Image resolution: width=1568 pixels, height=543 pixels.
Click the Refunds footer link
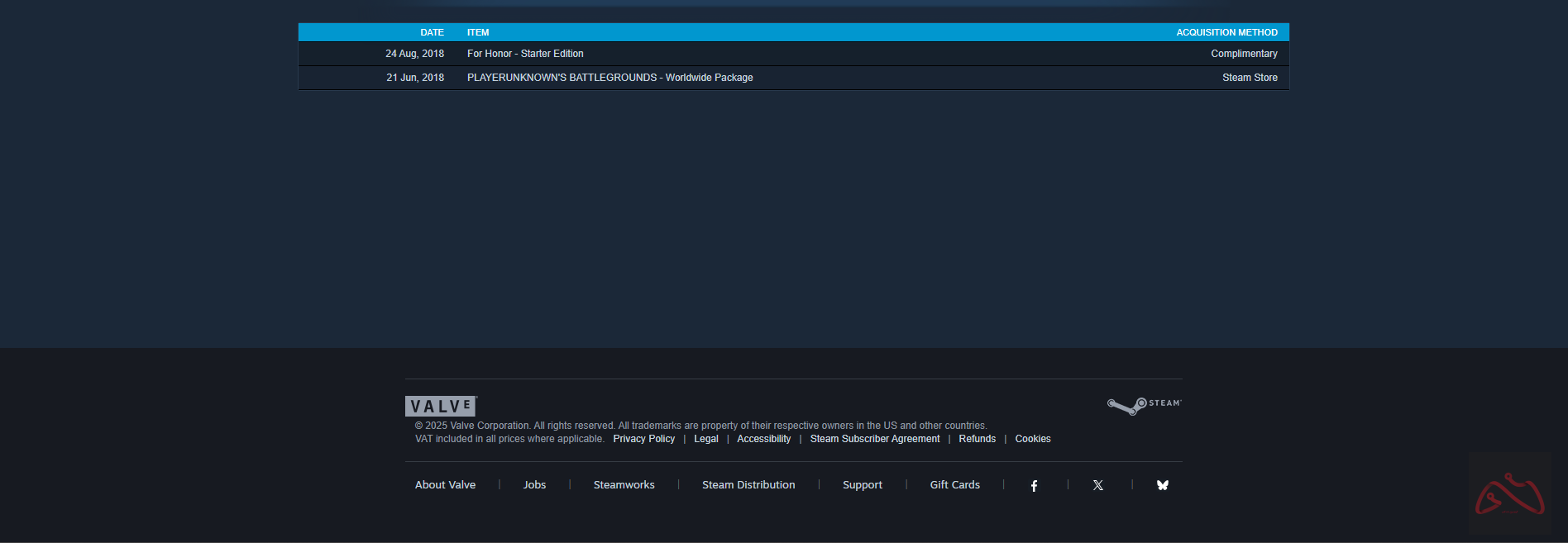coord(977,439)
